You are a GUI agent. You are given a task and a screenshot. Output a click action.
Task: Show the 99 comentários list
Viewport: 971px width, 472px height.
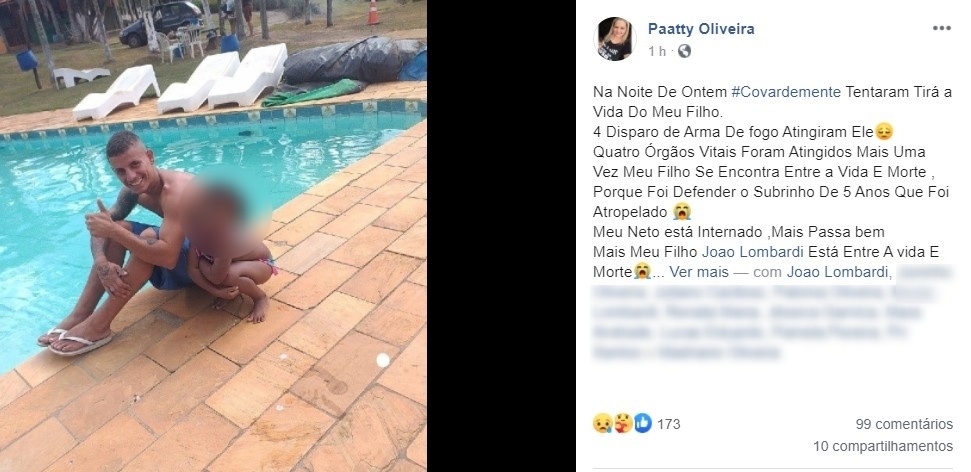point(904,424)
